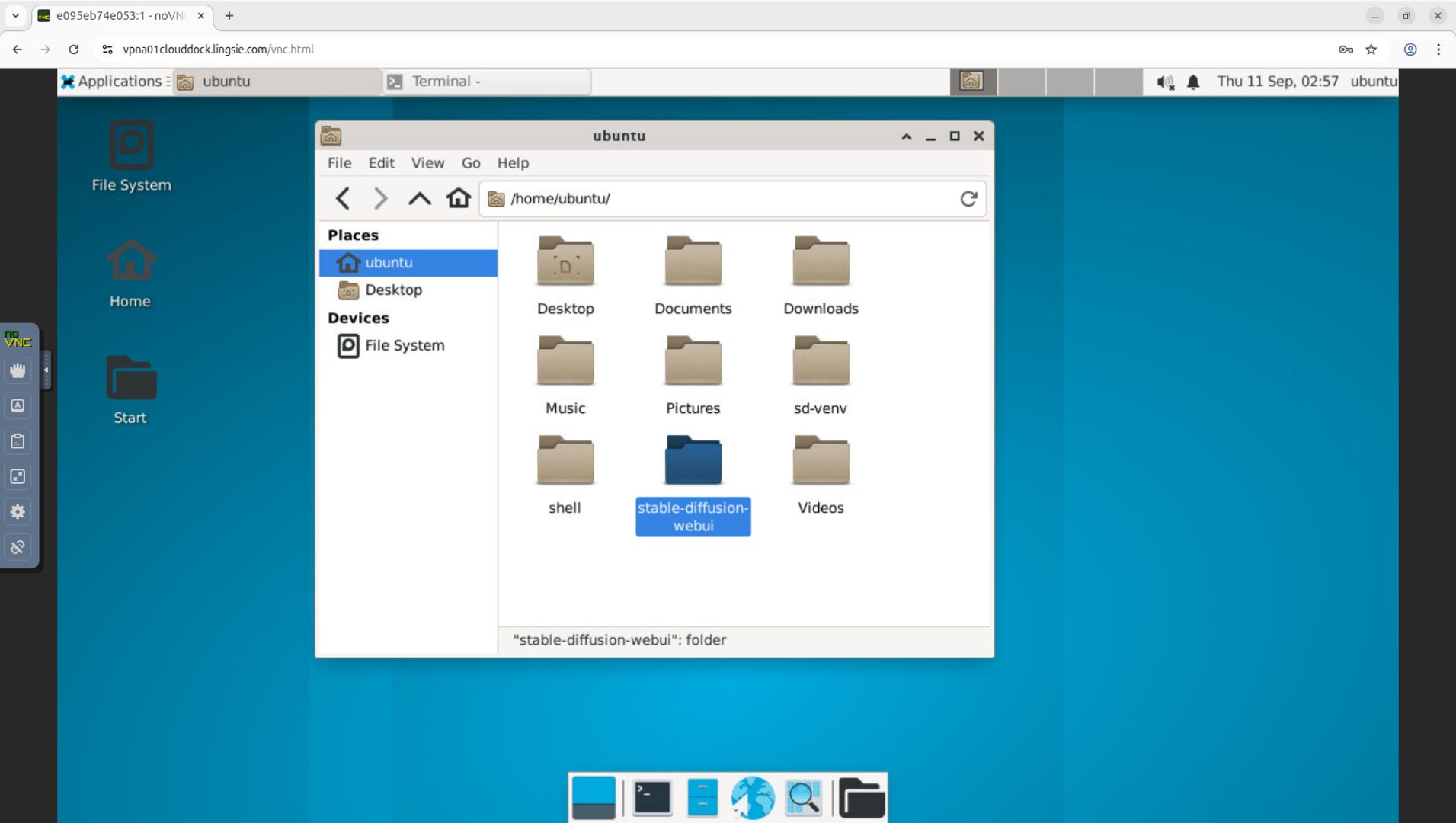Select the sd-venv folder

pos(820,360)
